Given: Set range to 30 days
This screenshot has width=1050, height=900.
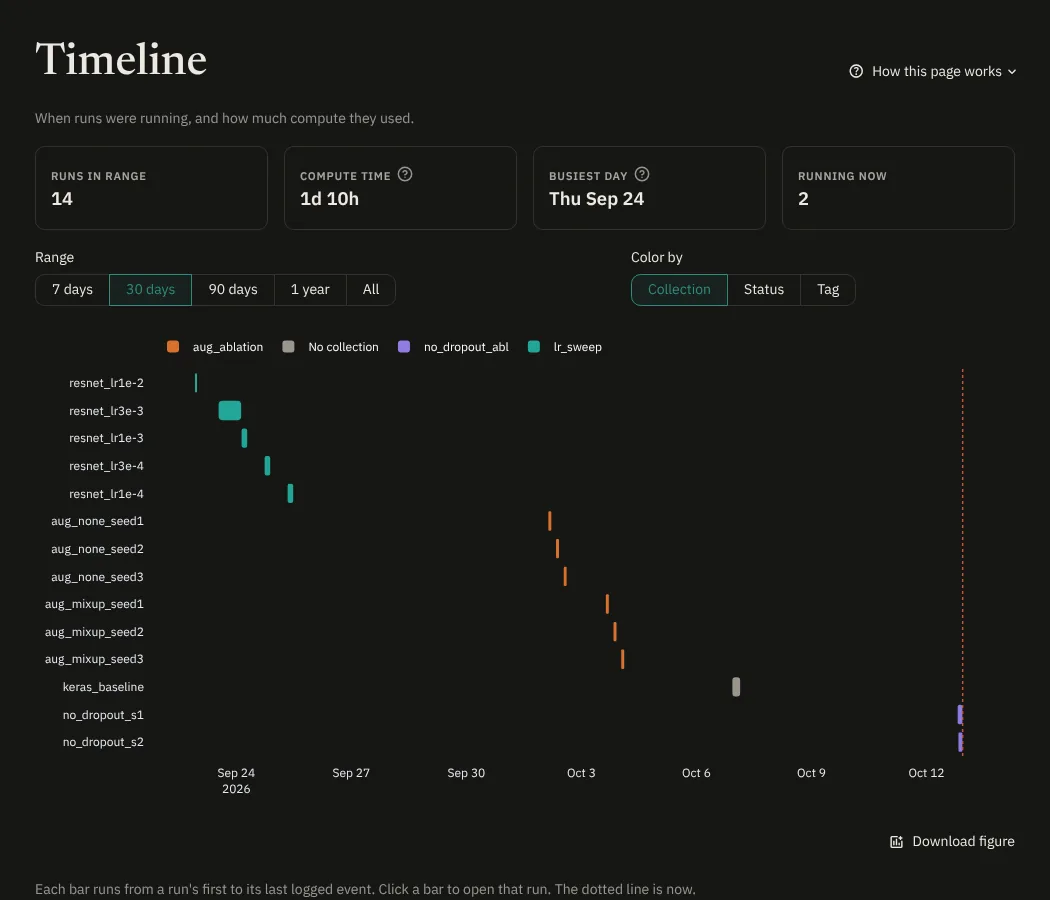Looking at the screenshot, I should 151,289.
